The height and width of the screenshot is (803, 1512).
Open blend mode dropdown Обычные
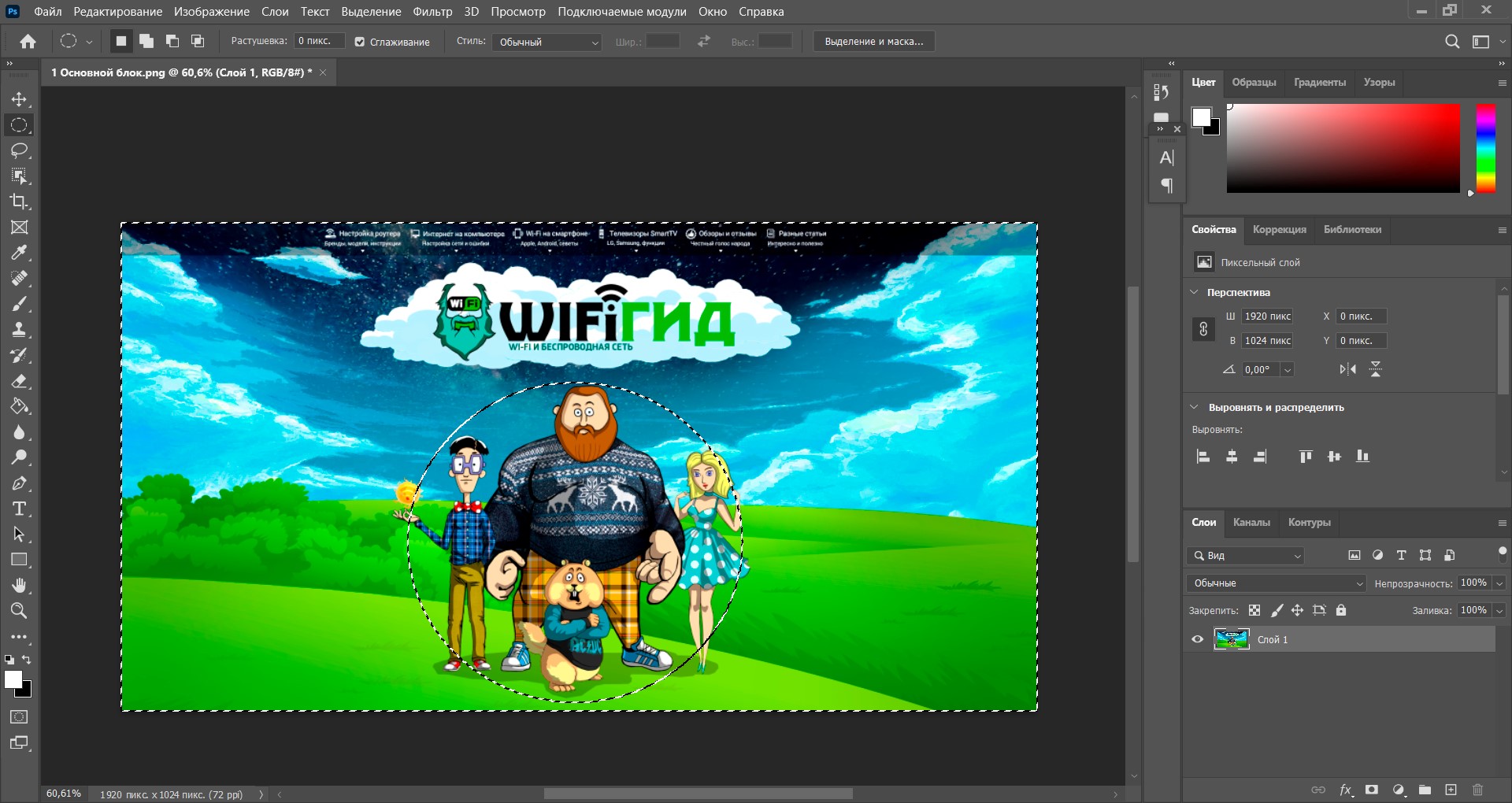(1276, 583)
